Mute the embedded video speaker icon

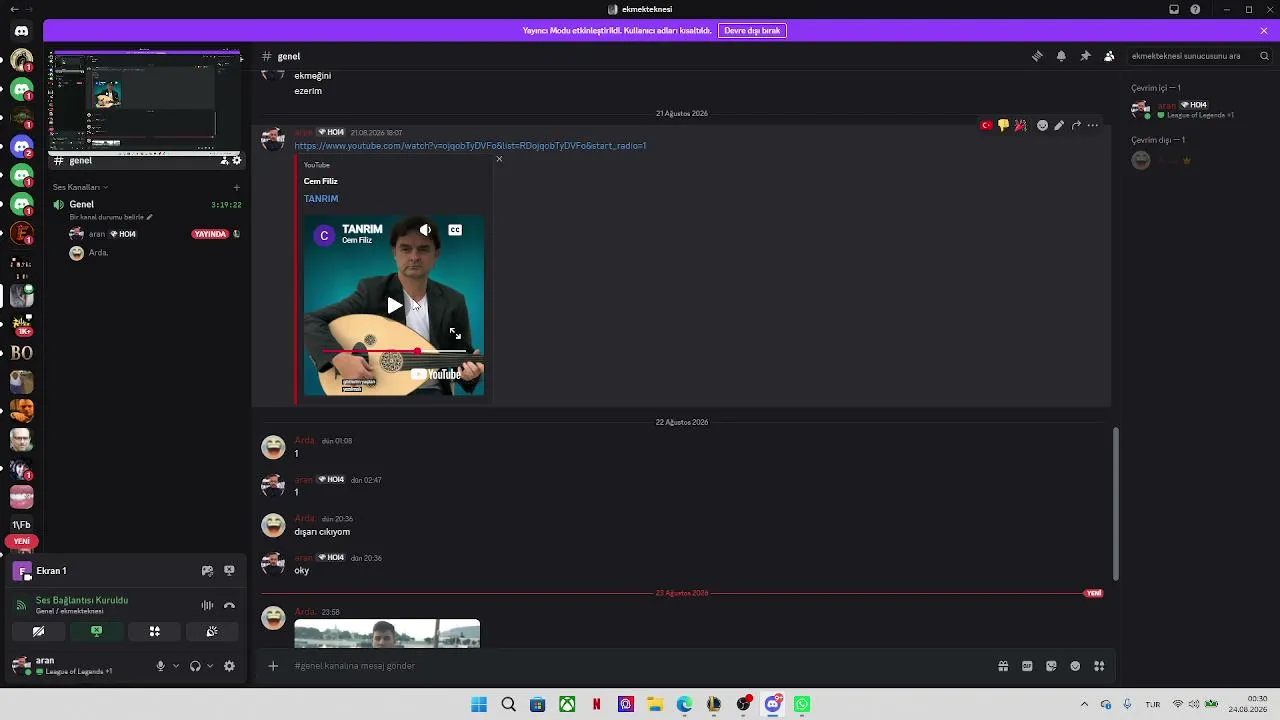[x=425, y=230]
